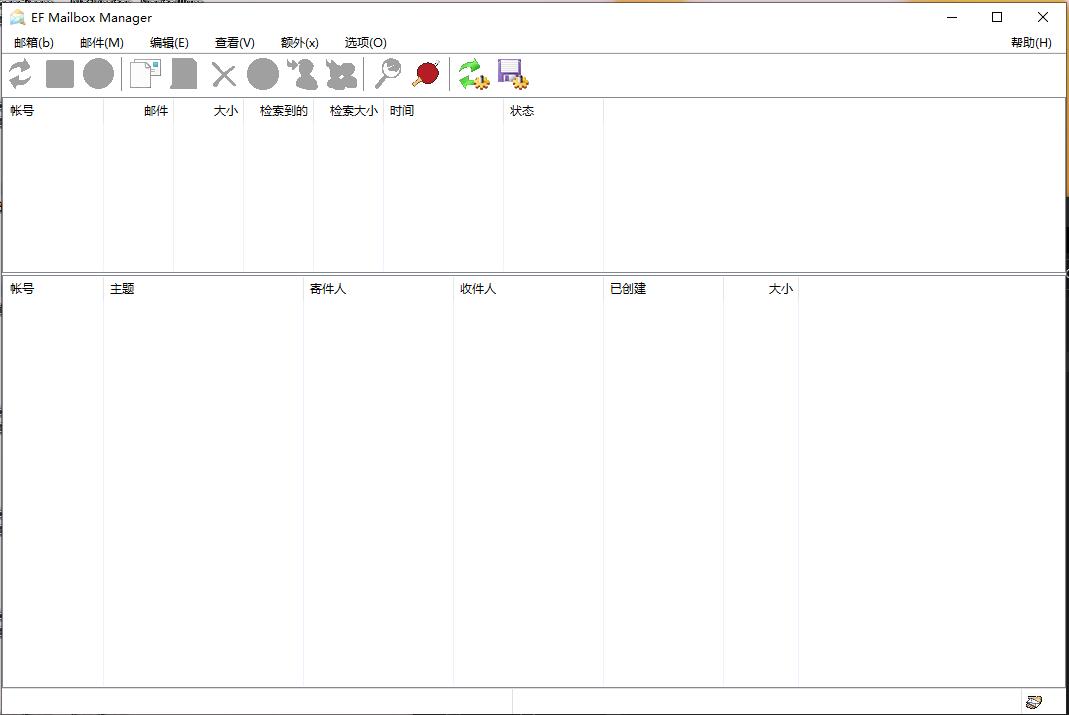Sort mailboxes by the 大小 column header

pyautogui.click(x=226, y=111)
